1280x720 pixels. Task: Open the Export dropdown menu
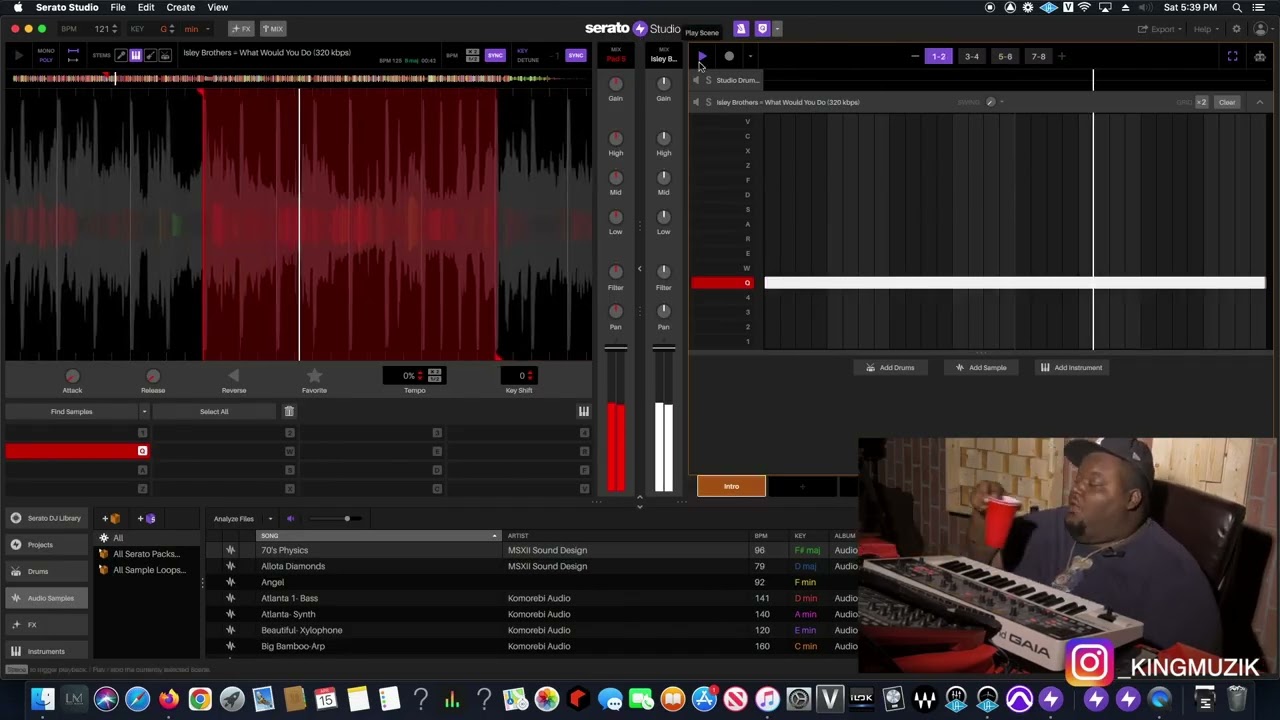click(1161, 29)
